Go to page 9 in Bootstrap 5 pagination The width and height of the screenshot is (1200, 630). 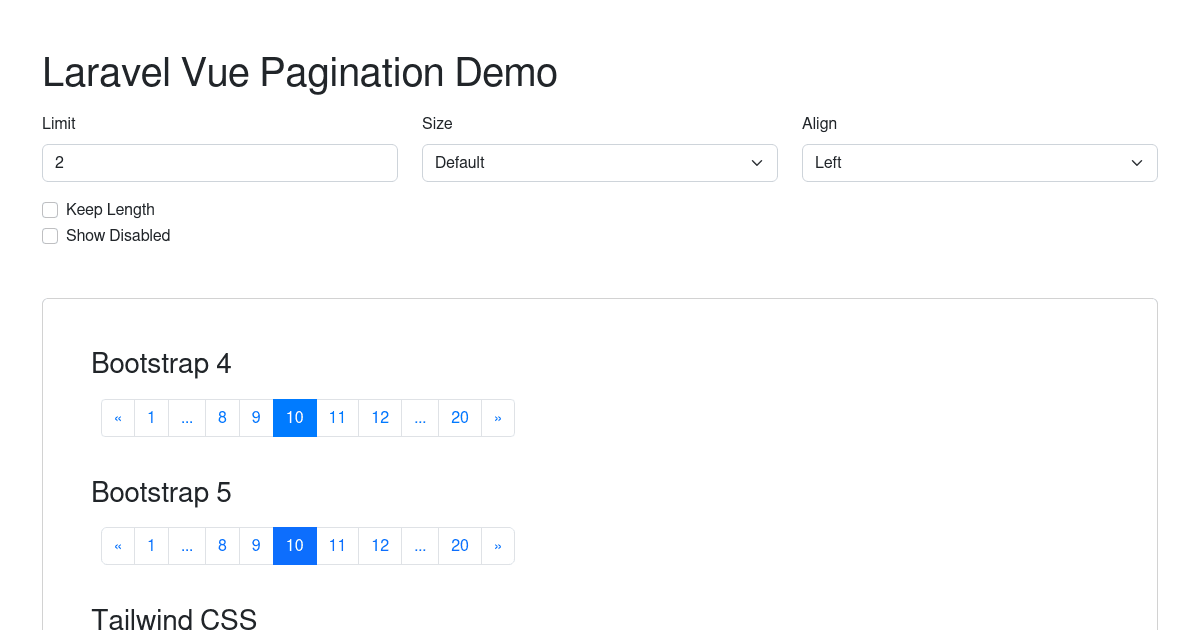(x=256, y=546)
